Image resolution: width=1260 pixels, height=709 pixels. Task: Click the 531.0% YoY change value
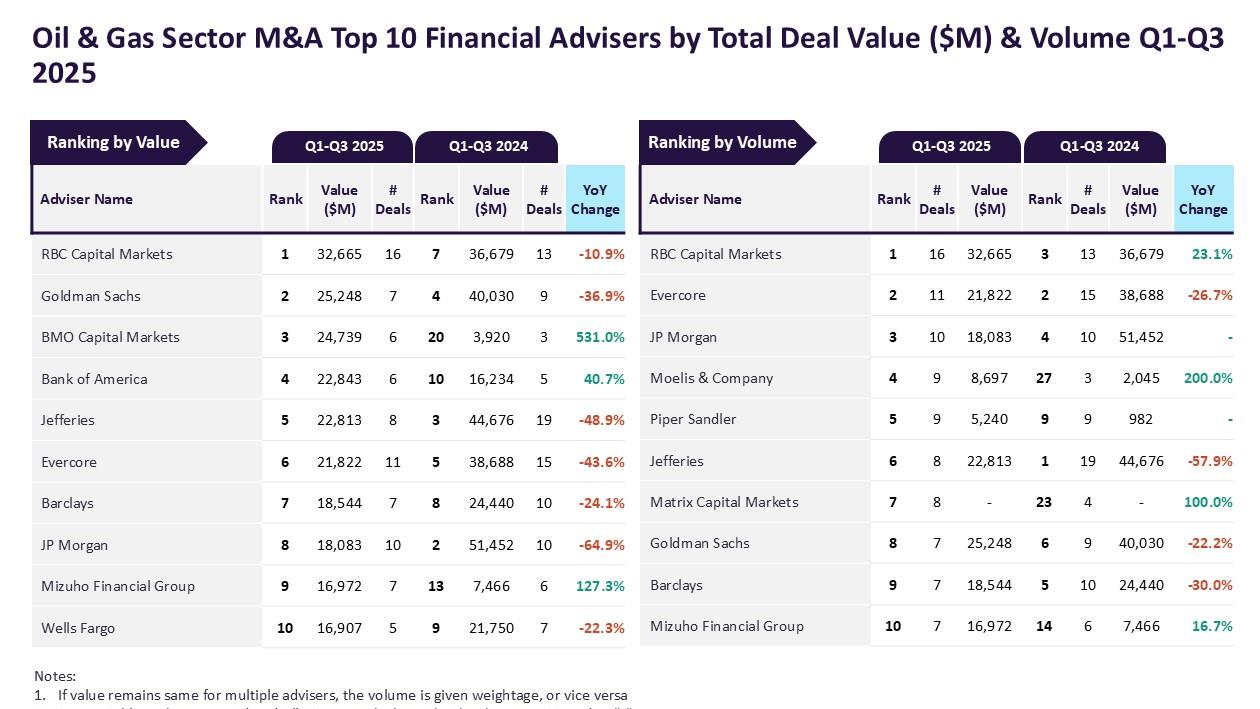click(600, 337)
